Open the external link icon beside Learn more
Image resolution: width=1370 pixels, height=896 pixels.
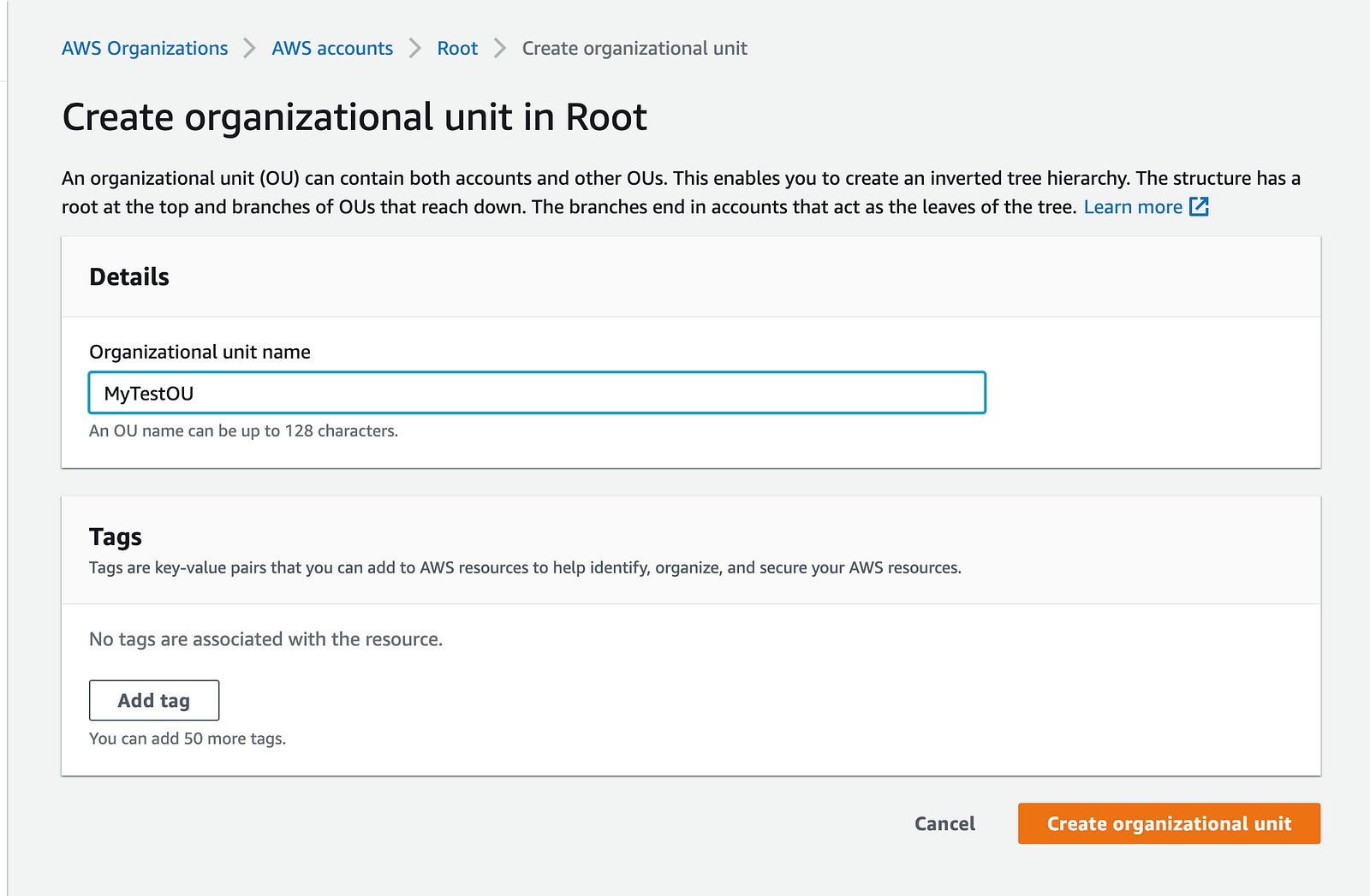point(1199,206)
